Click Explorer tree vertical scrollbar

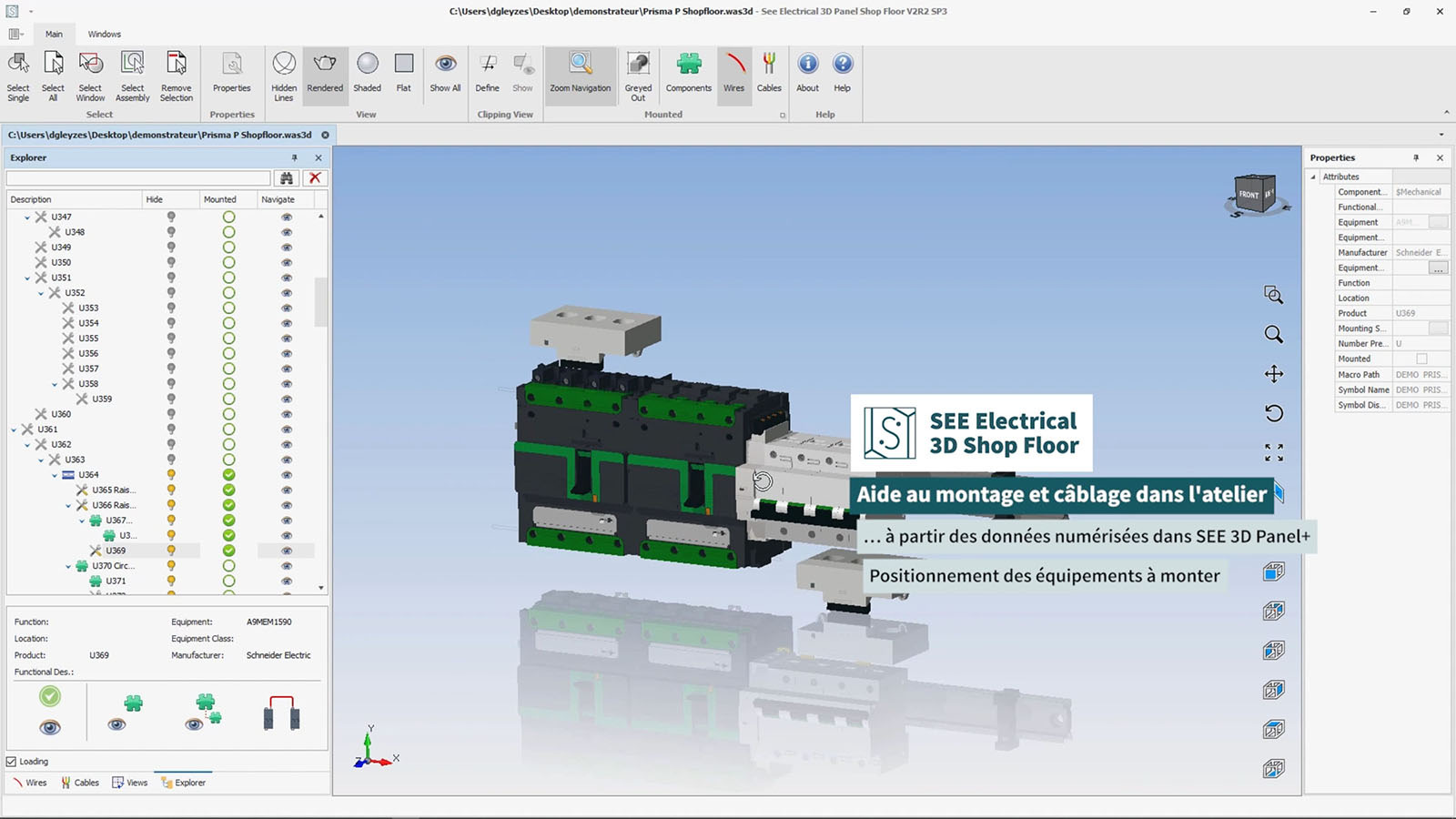[x=320, y=300]
